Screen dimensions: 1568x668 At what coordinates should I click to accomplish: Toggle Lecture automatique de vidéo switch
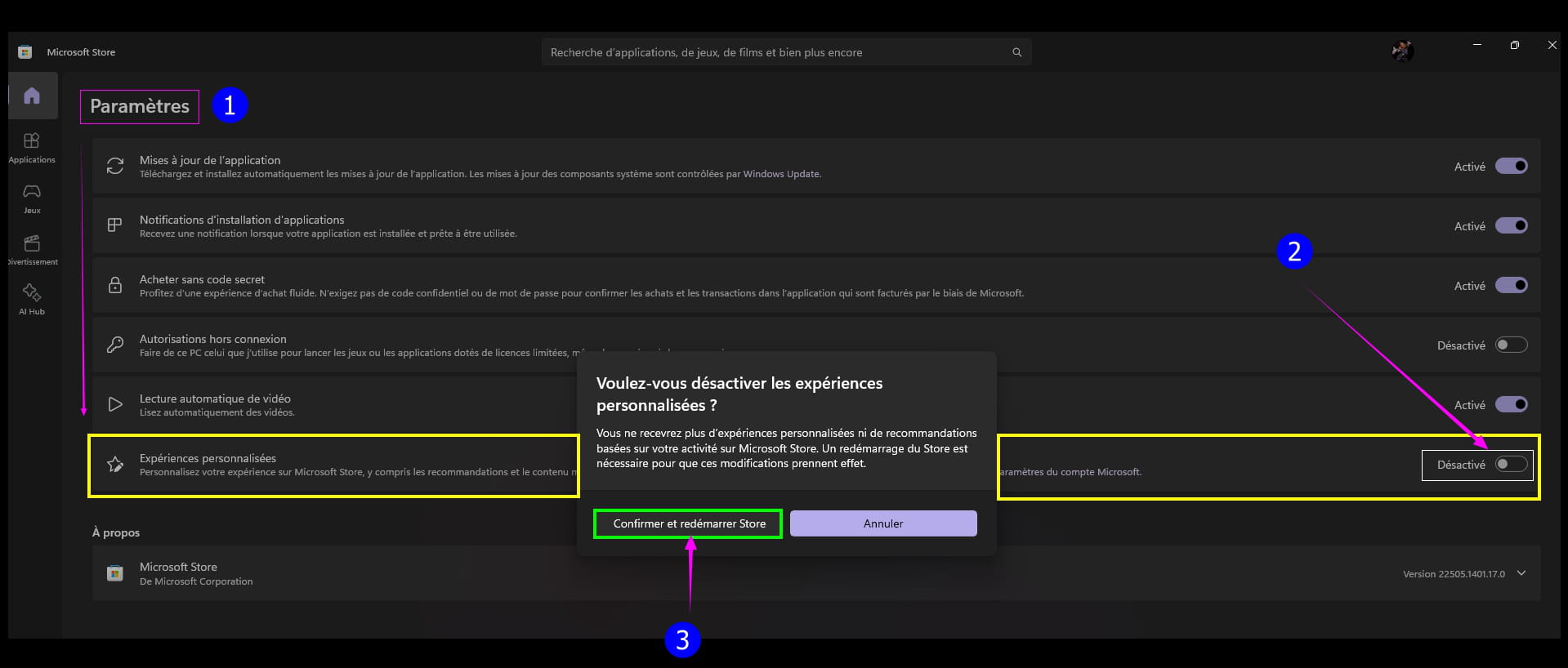[1511, 404]
